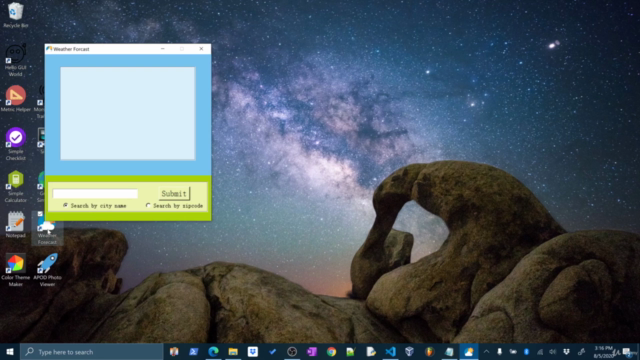The width and height of the screenshot is (640, 360).
Task: Select Search by zipcode radio button
Action: point(148,205)
